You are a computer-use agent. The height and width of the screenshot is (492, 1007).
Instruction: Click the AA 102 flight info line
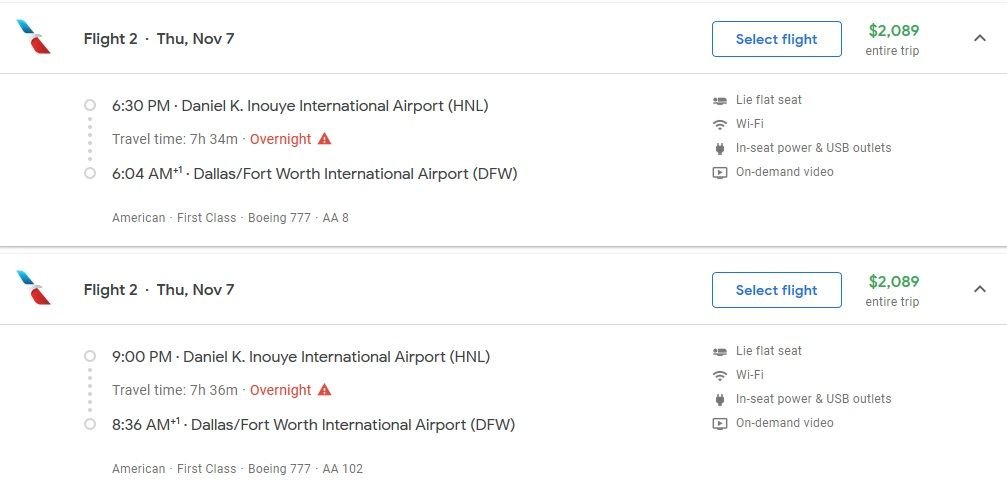[x=238, y=469]
